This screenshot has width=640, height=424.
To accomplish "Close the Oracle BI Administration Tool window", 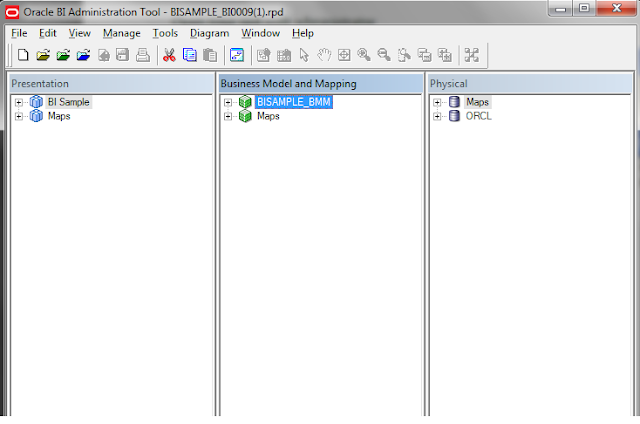I will [x=616, y=8].
